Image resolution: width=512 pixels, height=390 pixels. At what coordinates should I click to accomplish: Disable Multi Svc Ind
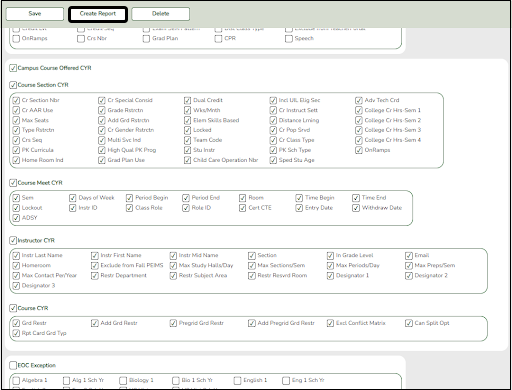click(x=102, y=140)
